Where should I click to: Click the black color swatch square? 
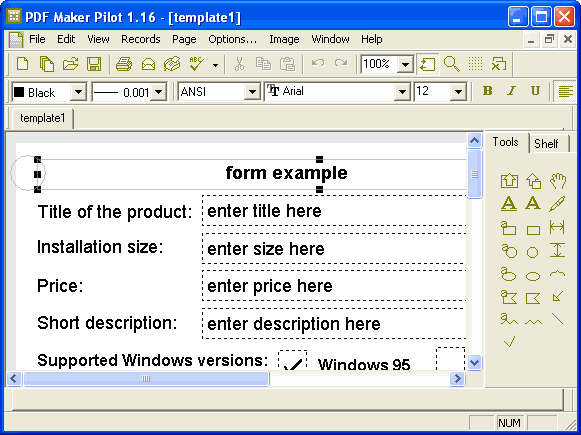tap(19, 92)
